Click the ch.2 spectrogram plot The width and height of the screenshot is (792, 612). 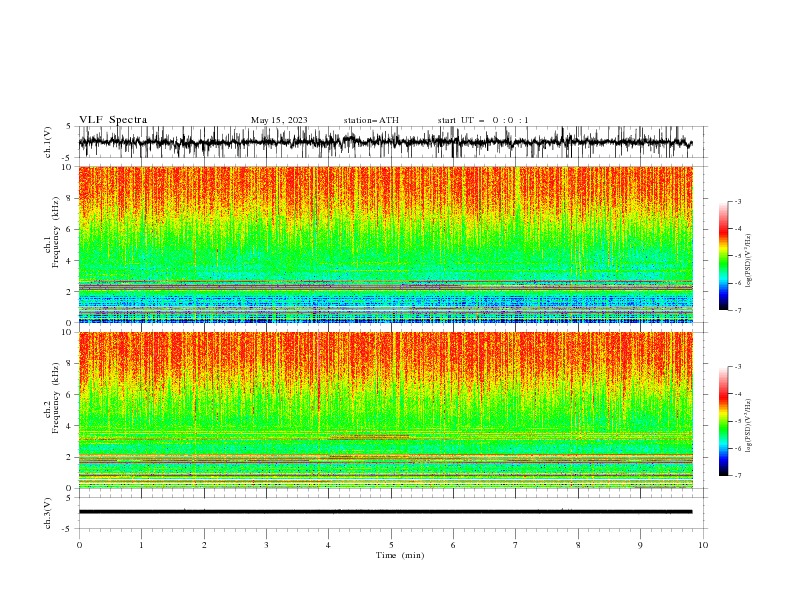pyautogui.click(x=386, y=410)
